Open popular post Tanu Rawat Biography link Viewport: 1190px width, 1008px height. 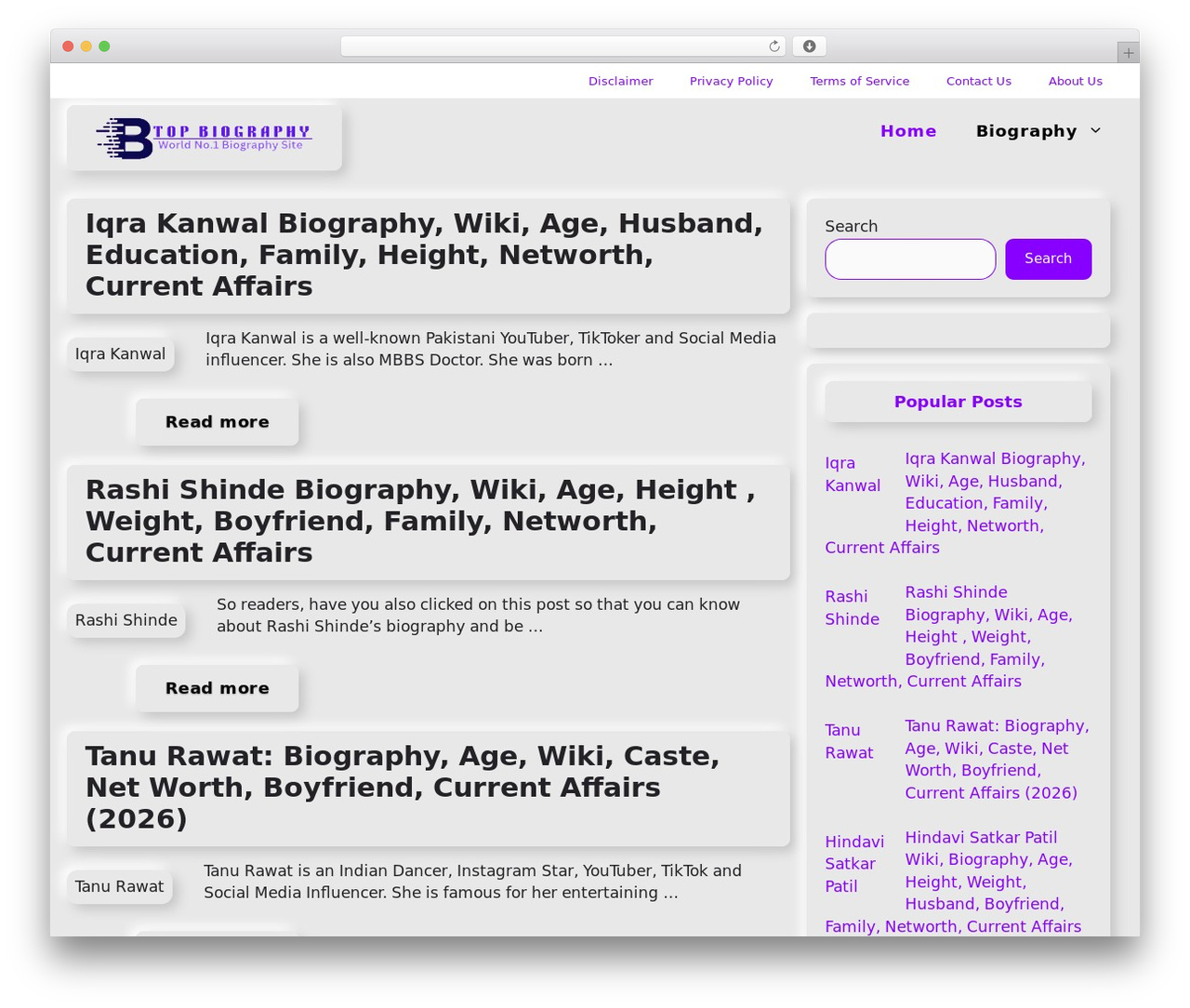(x=997, y=760)
